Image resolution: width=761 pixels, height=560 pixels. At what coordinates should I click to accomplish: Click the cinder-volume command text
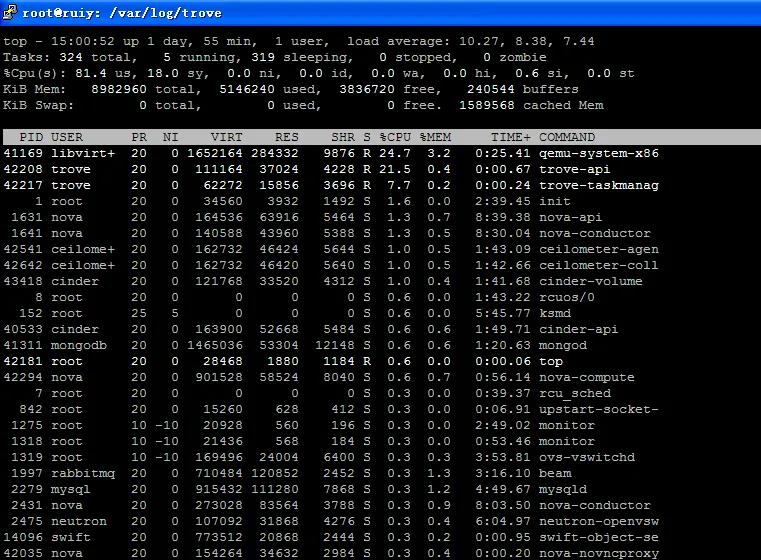591,281
